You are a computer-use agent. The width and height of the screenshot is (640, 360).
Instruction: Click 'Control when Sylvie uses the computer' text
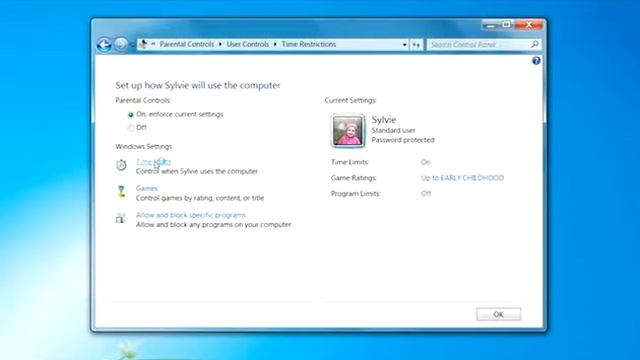pyautogui.click(x=197, y=171)
